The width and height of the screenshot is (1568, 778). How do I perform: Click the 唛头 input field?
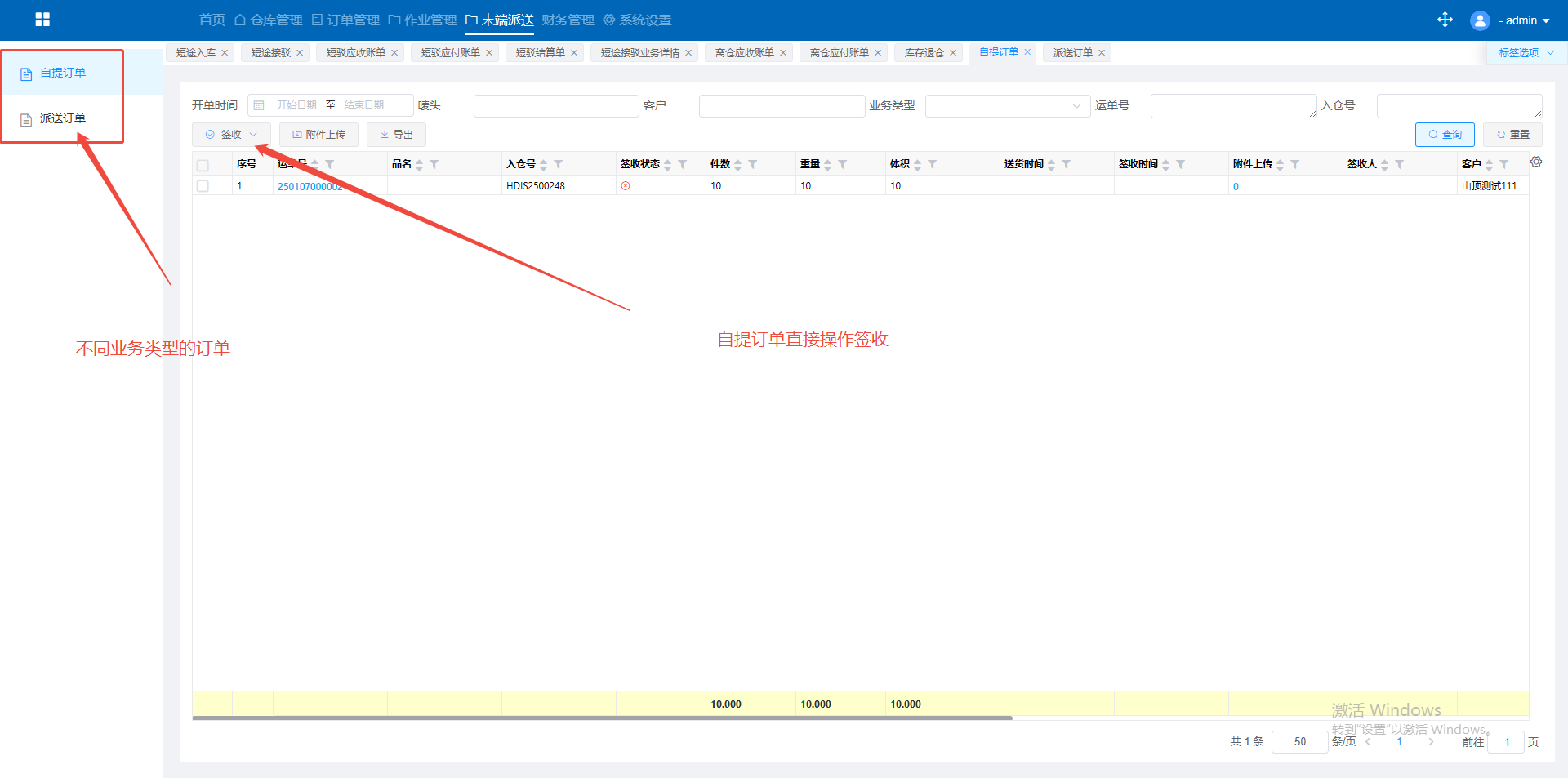(x=555, y=106)
